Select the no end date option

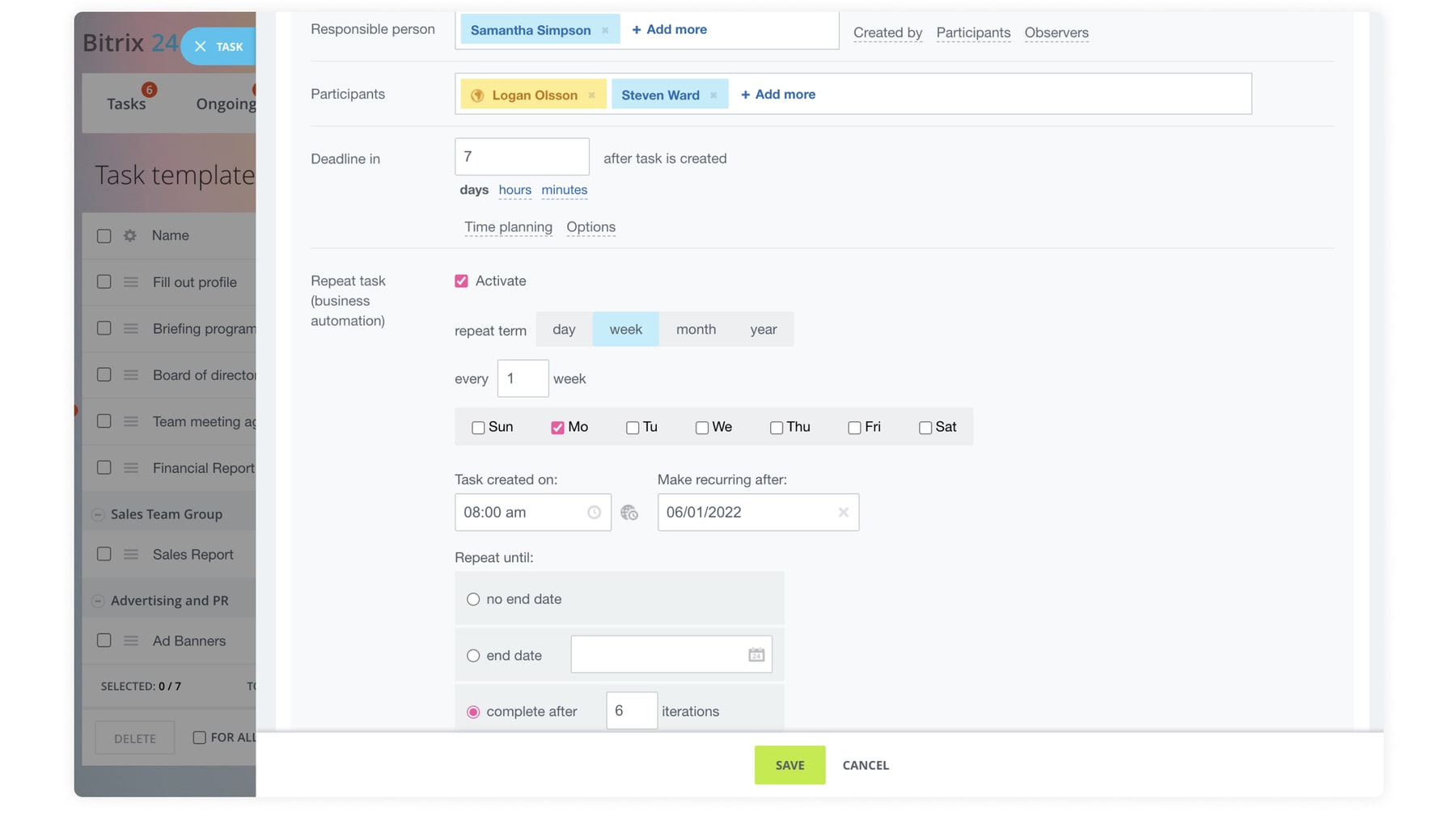click(x=473, y=599)
